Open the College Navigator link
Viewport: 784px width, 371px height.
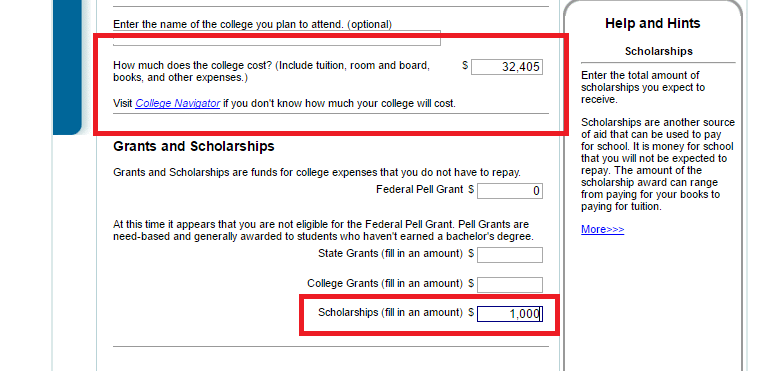click(x=178, y=104)
